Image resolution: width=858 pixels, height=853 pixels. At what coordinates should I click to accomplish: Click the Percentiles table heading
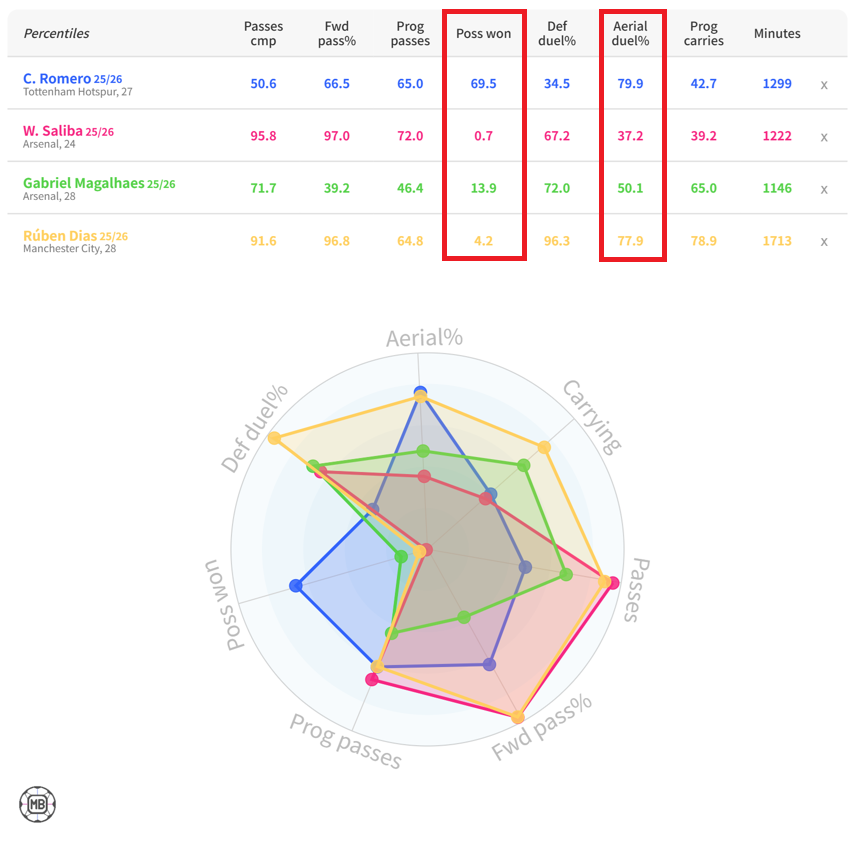click(x=56, y=33)
